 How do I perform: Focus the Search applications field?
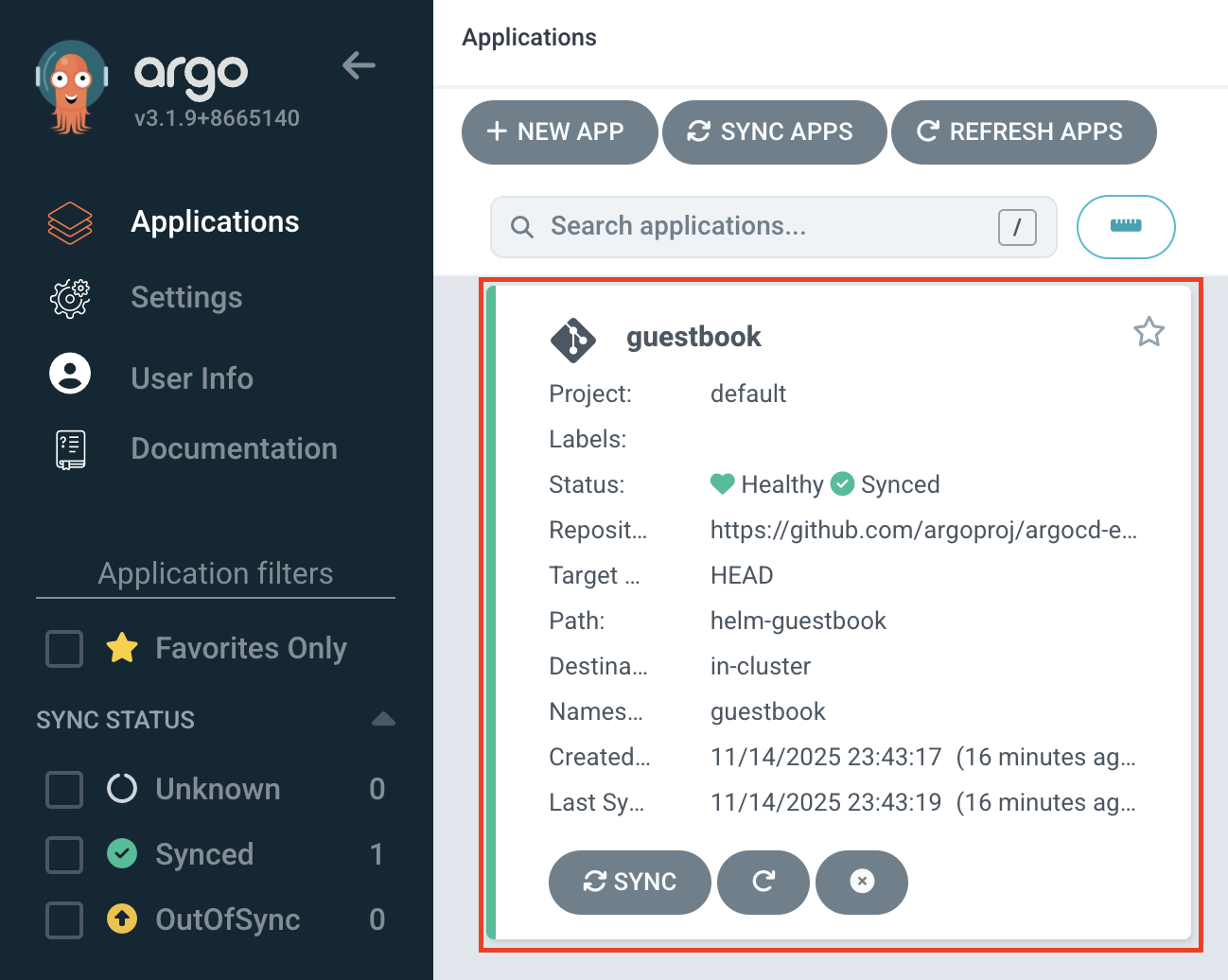[x=773, y=227]
